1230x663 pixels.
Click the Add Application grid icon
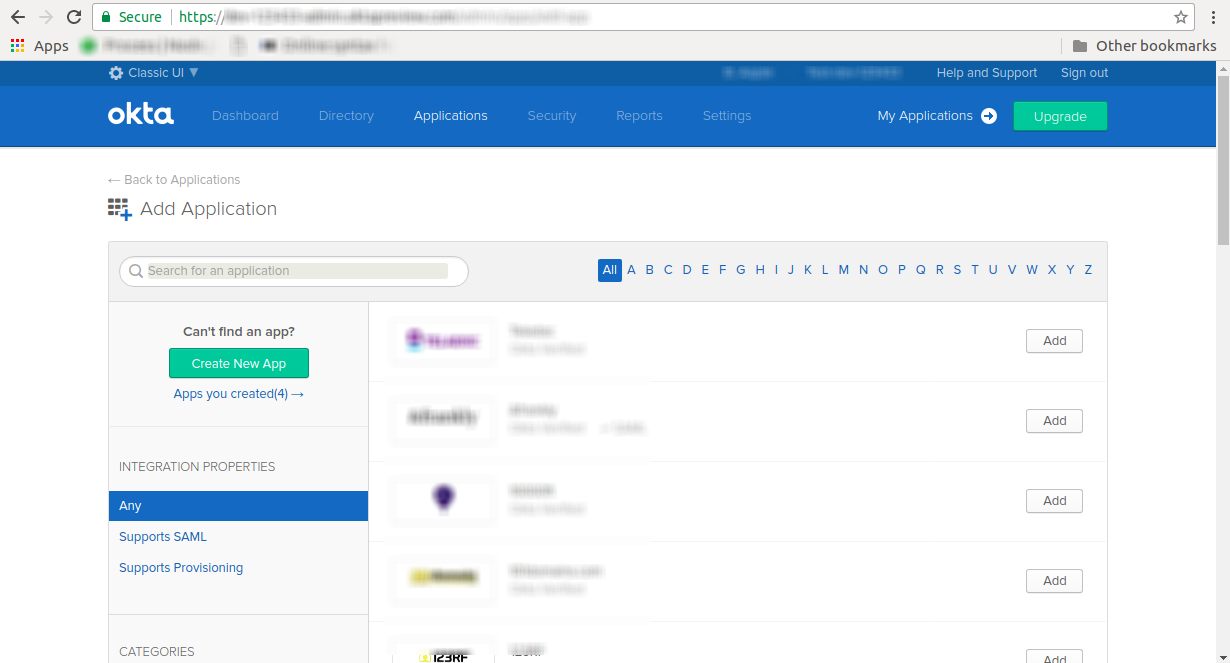coord(119,209)
